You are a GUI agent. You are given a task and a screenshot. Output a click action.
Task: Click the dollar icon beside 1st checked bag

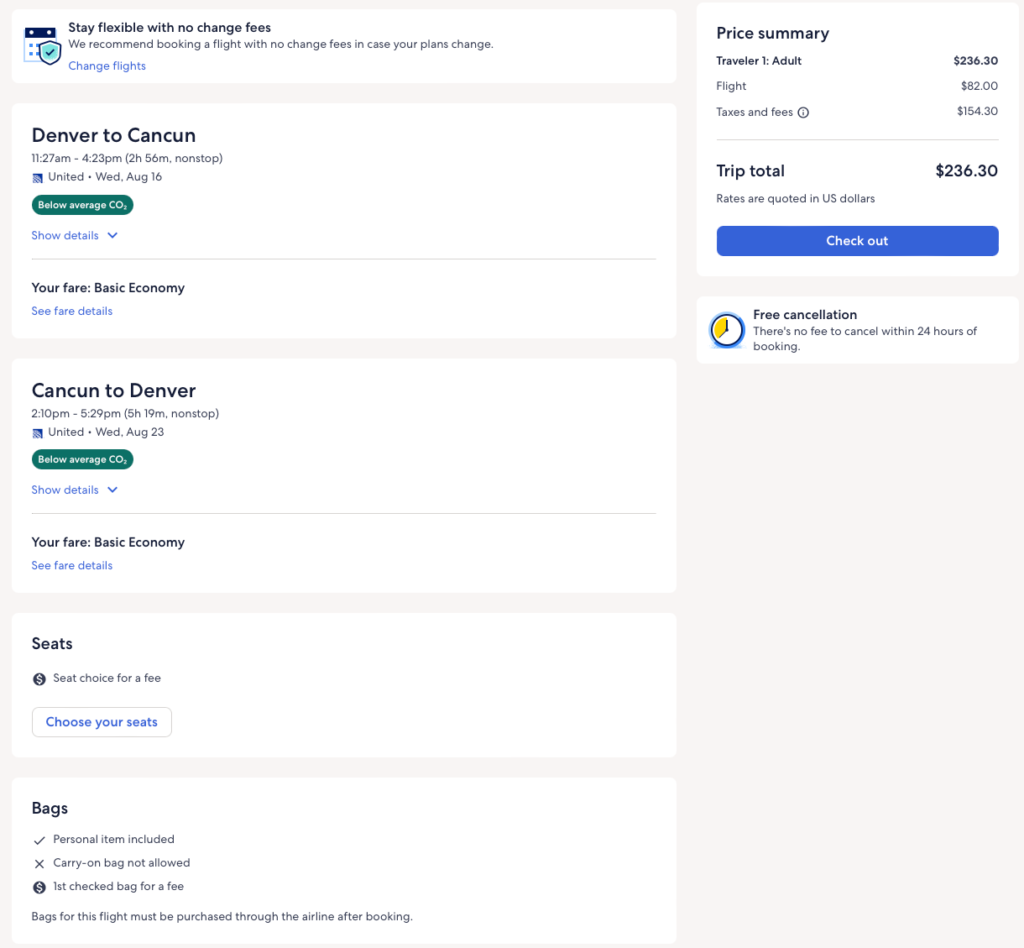(39, 887)
